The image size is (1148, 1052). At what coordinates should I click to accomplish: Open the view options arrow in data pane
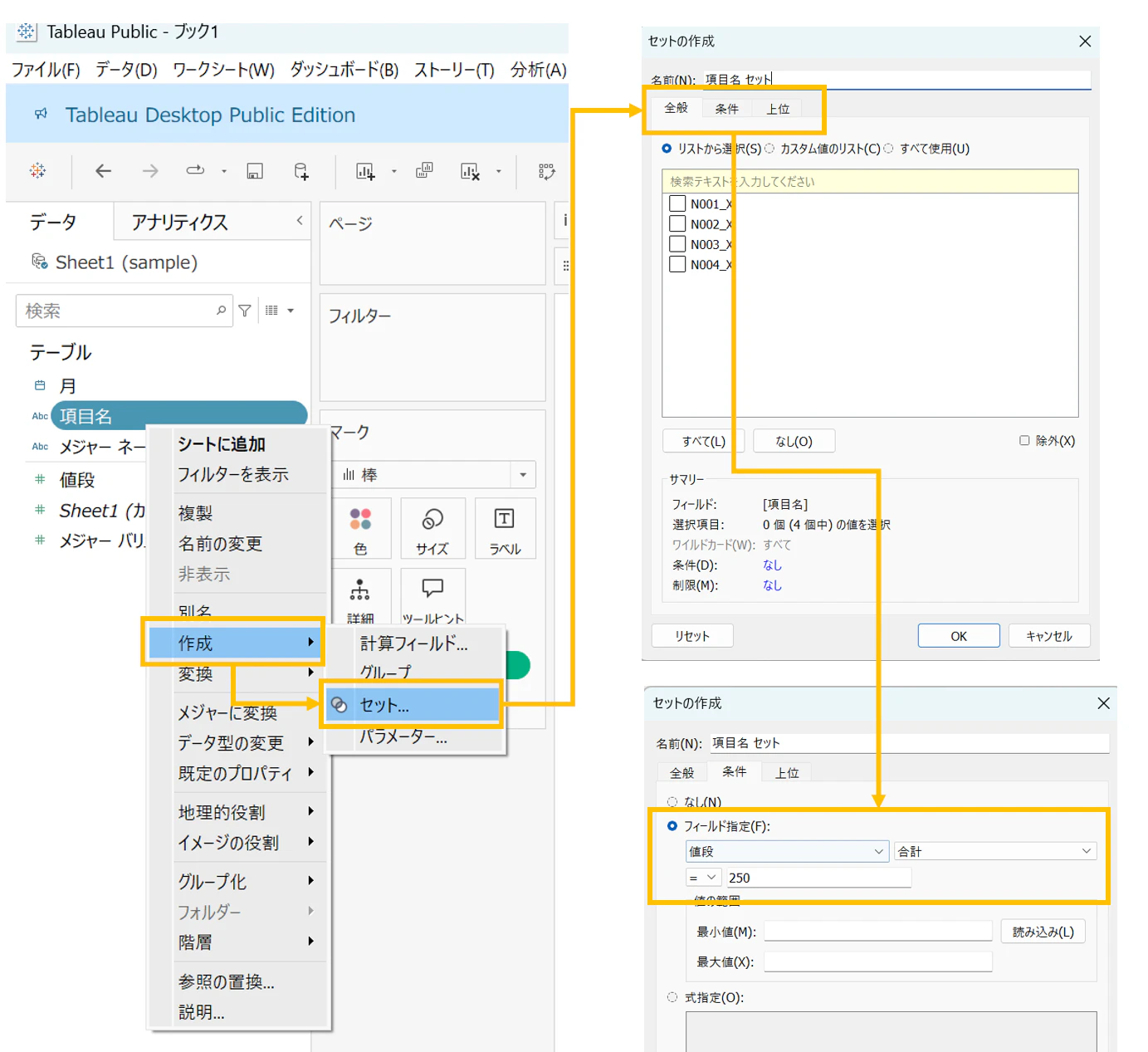pyautogui.click(x=291, y=311)
